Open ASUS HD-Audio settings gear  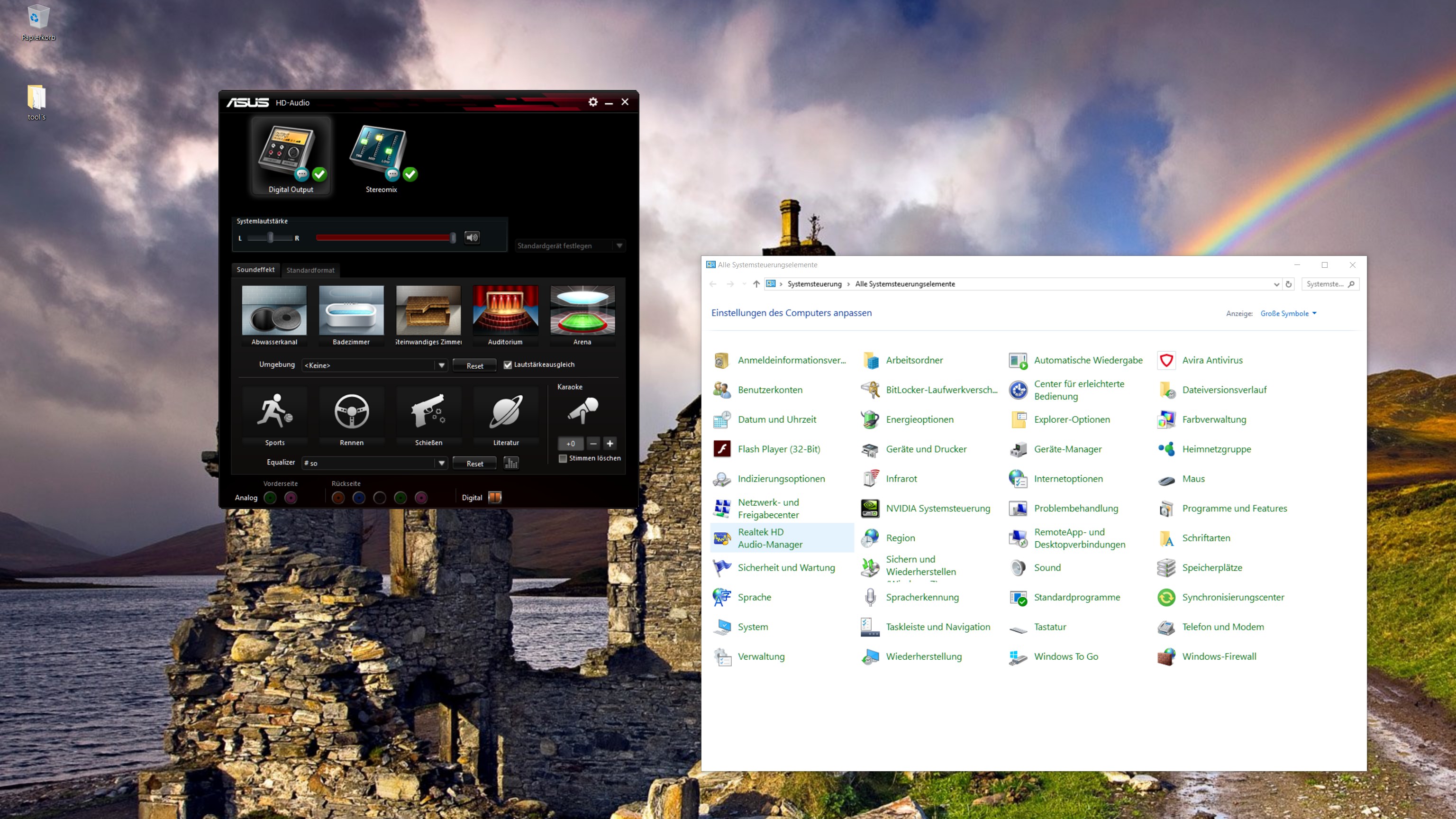pyautogui.click(x=592, y=102)
